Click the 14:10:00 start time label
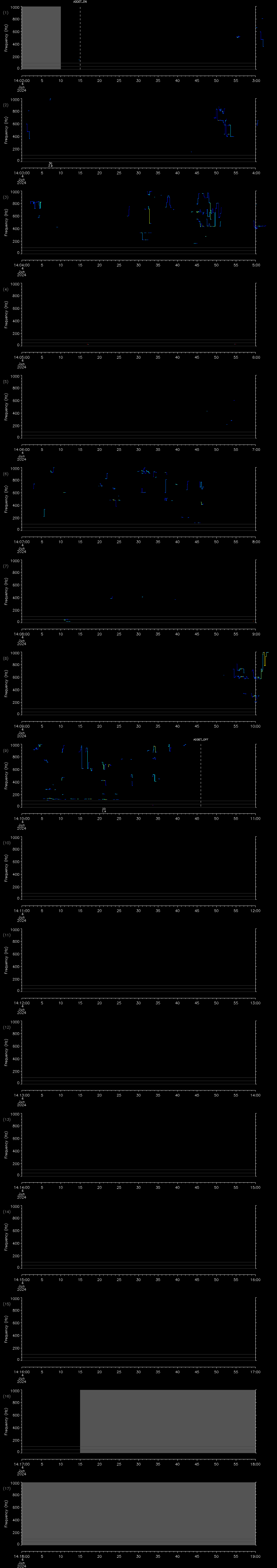 pyautogui.click(x=21, y=819)
